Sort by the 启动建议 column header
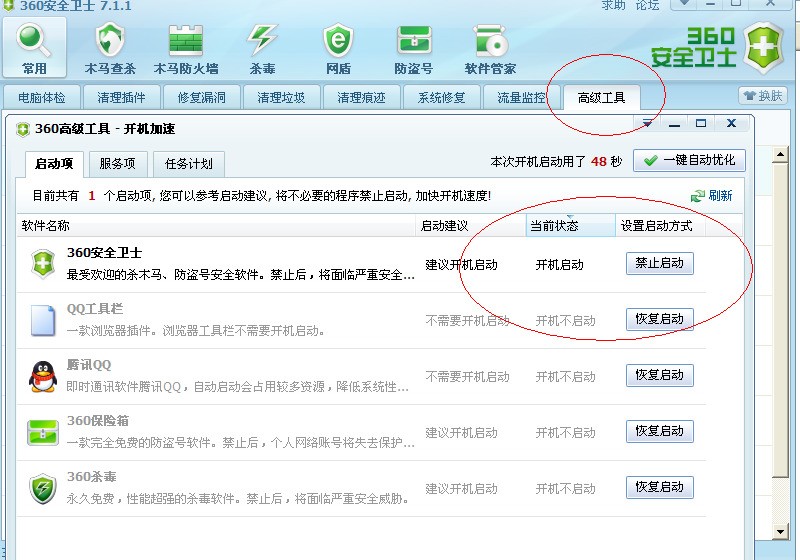This screenshot has height=560, width=800. click(x=471, y=225)
